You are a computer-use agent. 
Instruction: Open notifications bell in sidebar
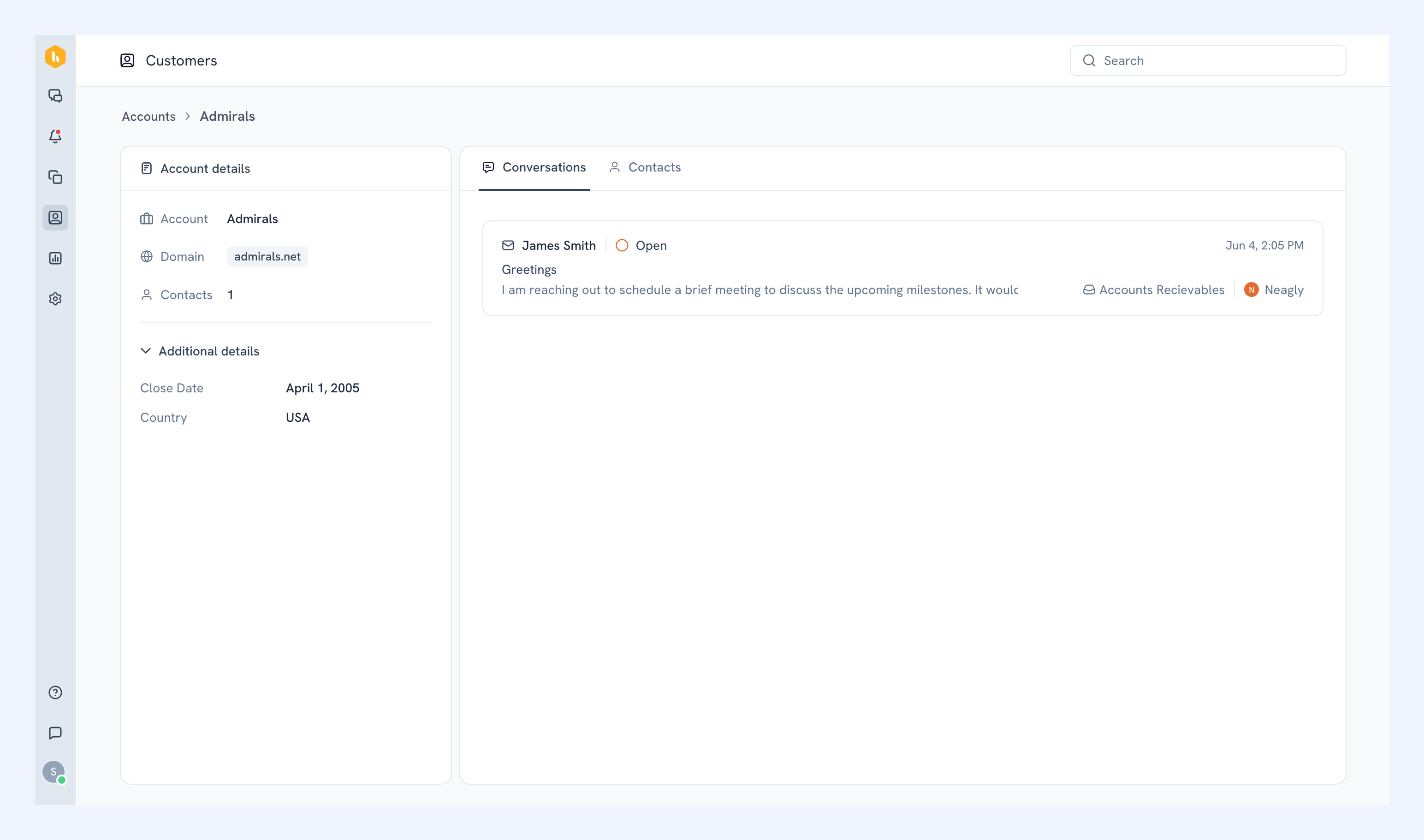(x=55, y=136)
